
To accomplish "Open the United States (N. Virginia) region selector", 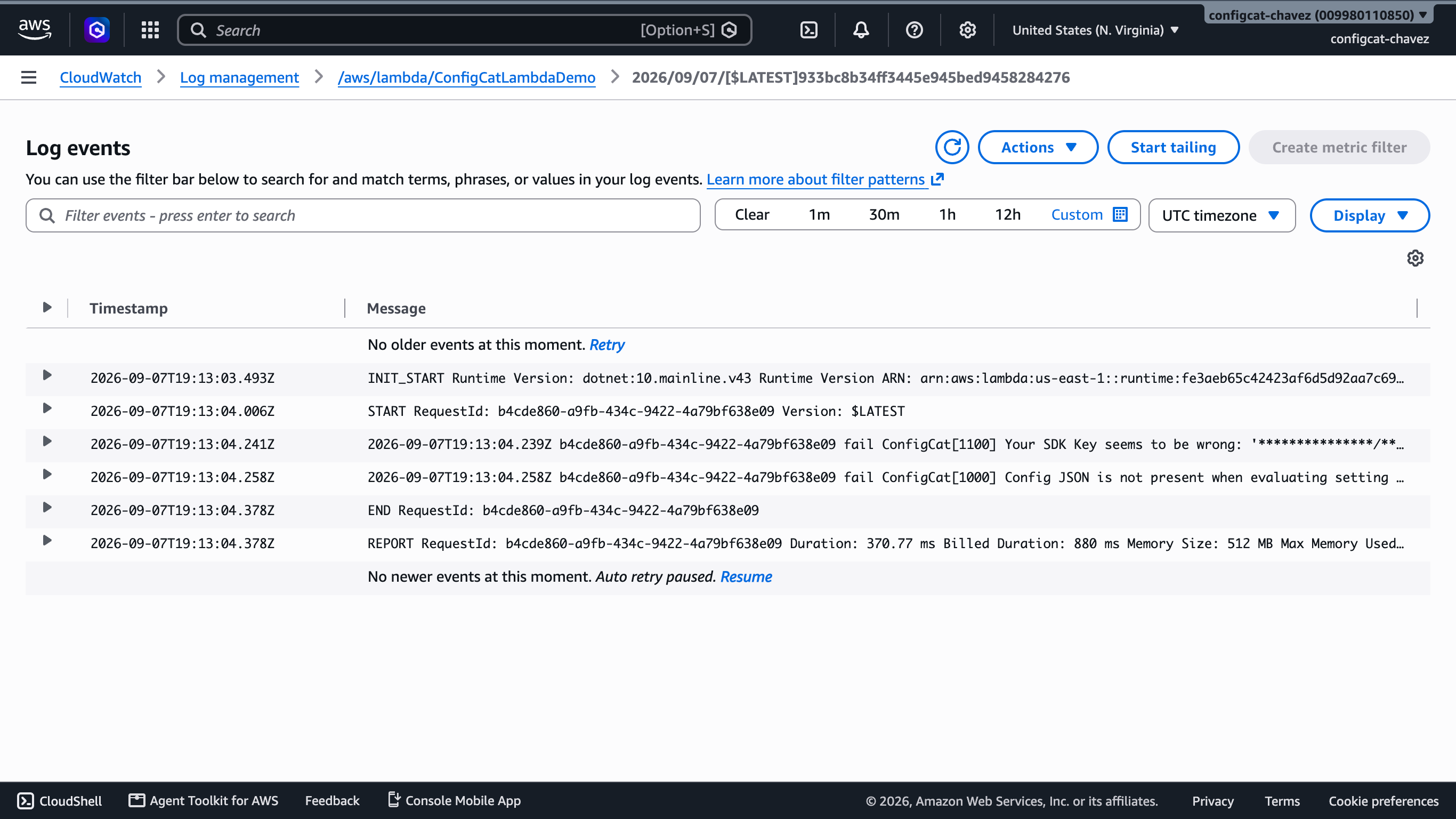I will 1095,30.
